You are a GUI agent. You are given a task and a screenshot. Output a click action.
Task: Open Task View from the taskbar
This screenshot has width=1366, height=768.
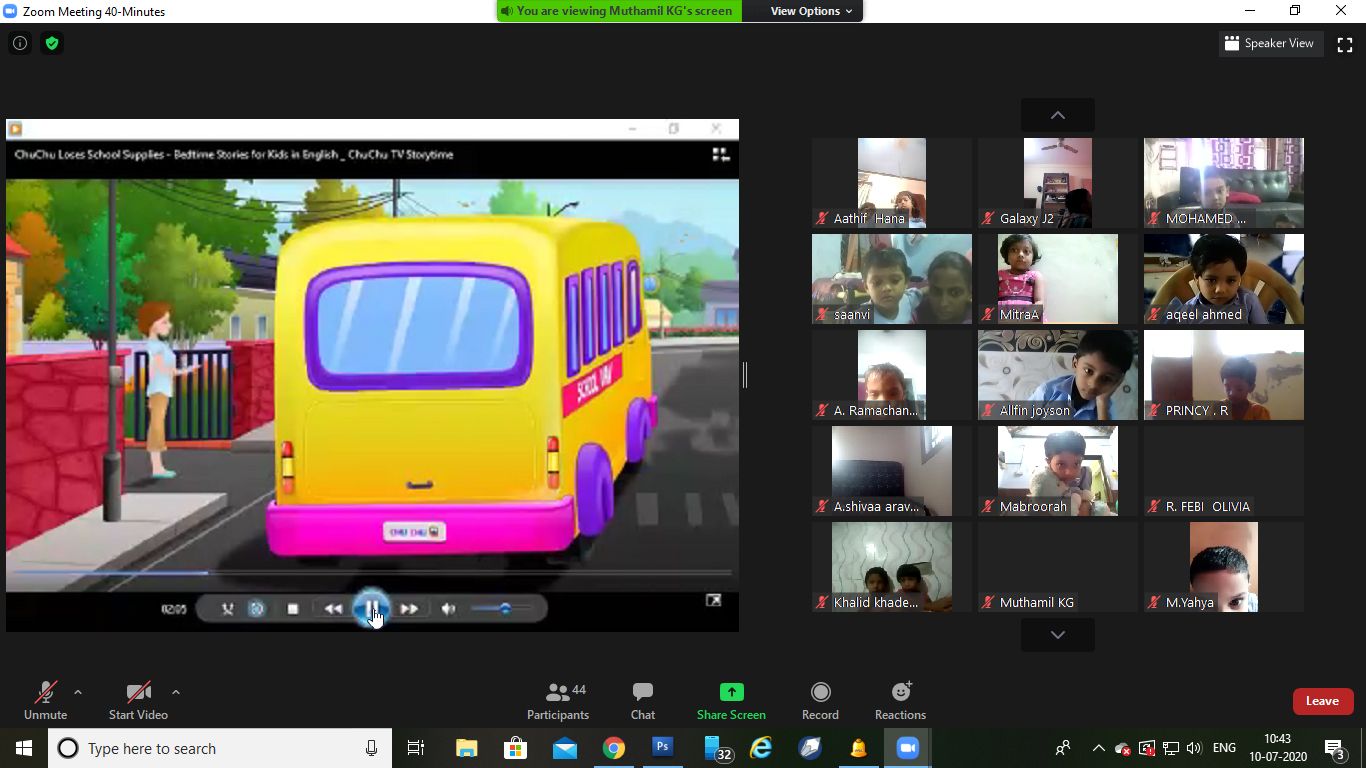pos(416,748)
